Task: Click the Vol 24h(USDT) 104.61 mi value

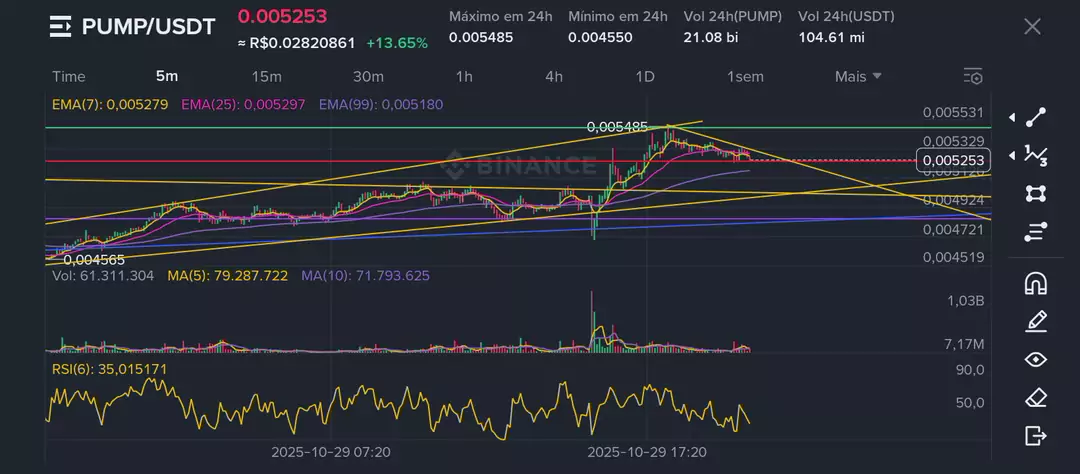Action: pyautogui.click(x=831, y=37)
